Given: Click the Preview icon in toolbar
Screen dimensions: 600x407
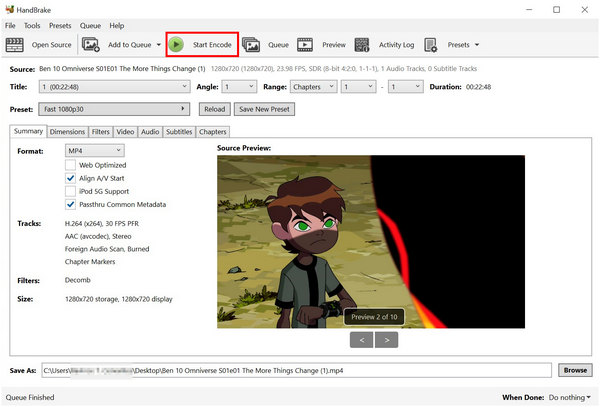Looking at the screenshot, I should point(305,45).
